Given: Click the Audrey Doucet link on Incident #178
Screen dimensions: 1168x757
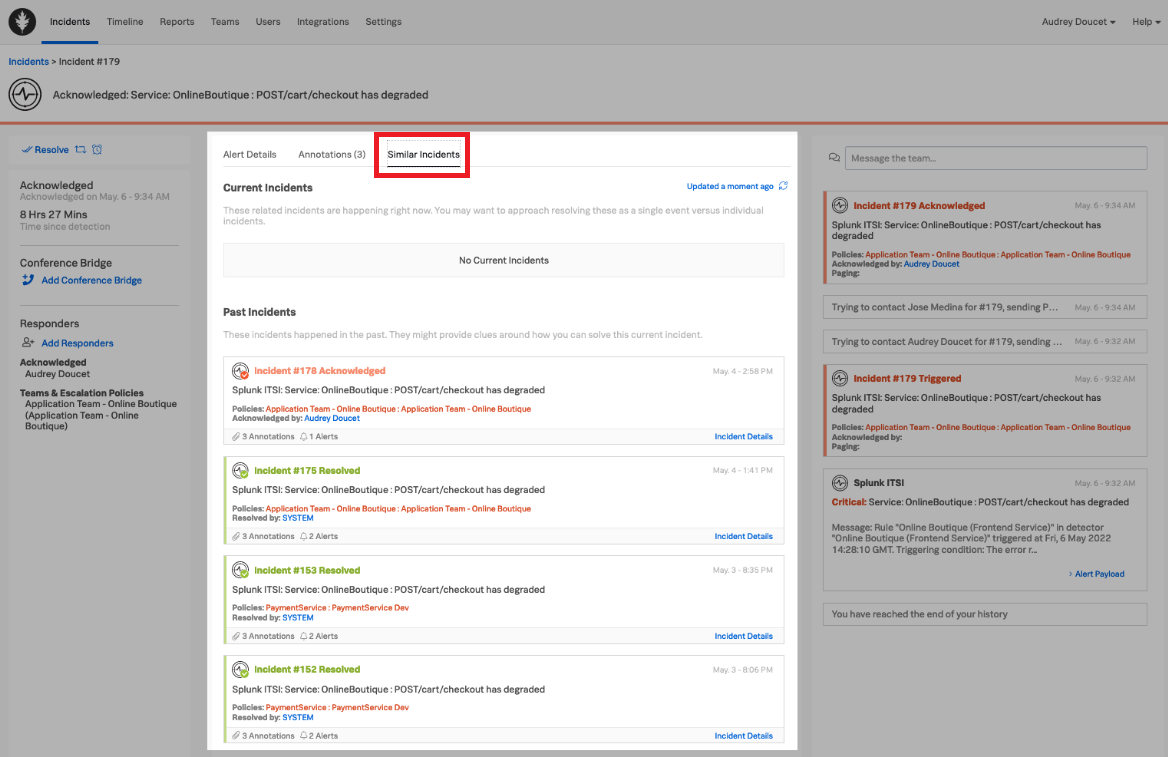Looking at the screenshot, I should point(332,419).
